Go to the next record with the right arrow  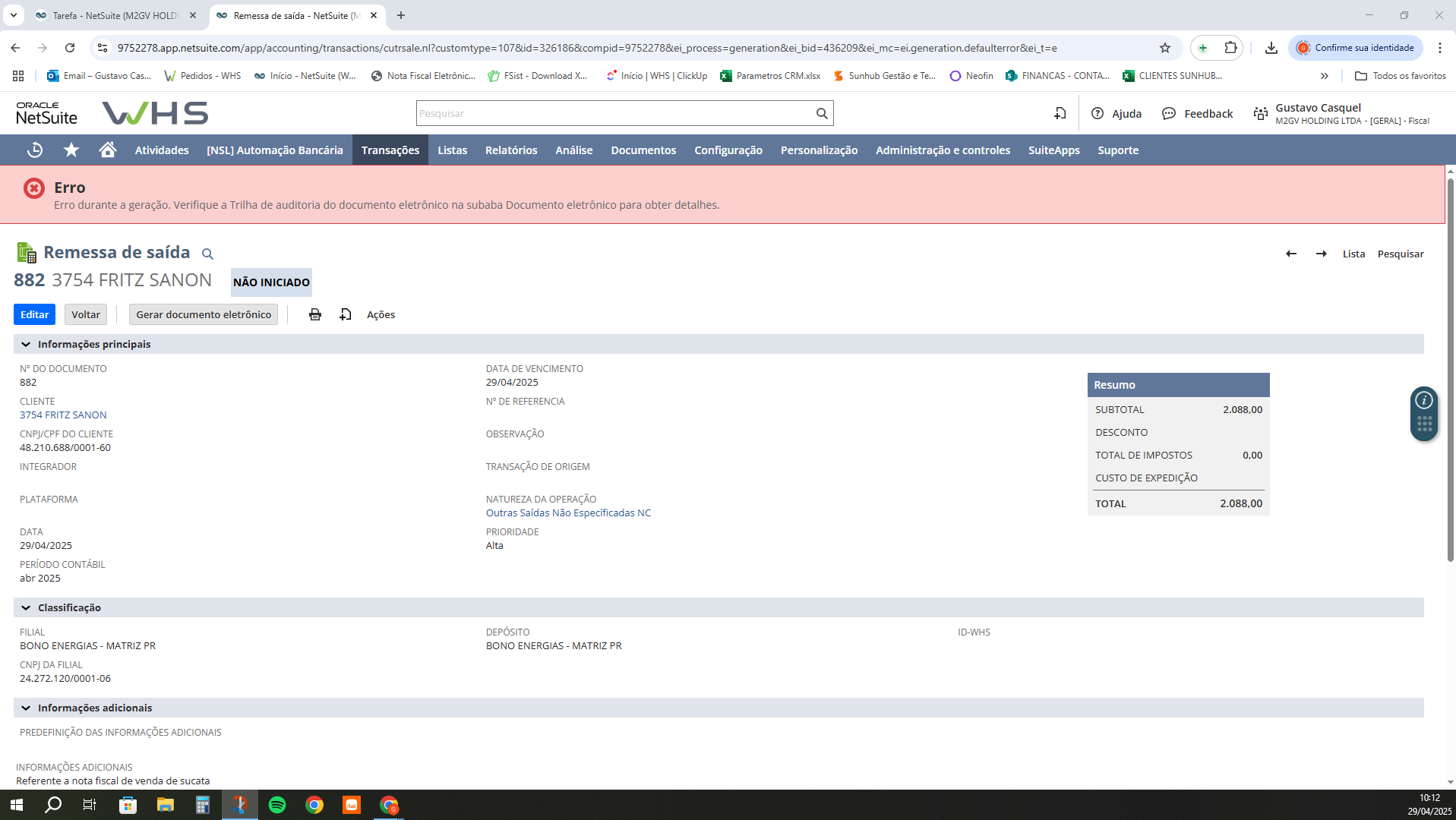tap(1322, 254)
